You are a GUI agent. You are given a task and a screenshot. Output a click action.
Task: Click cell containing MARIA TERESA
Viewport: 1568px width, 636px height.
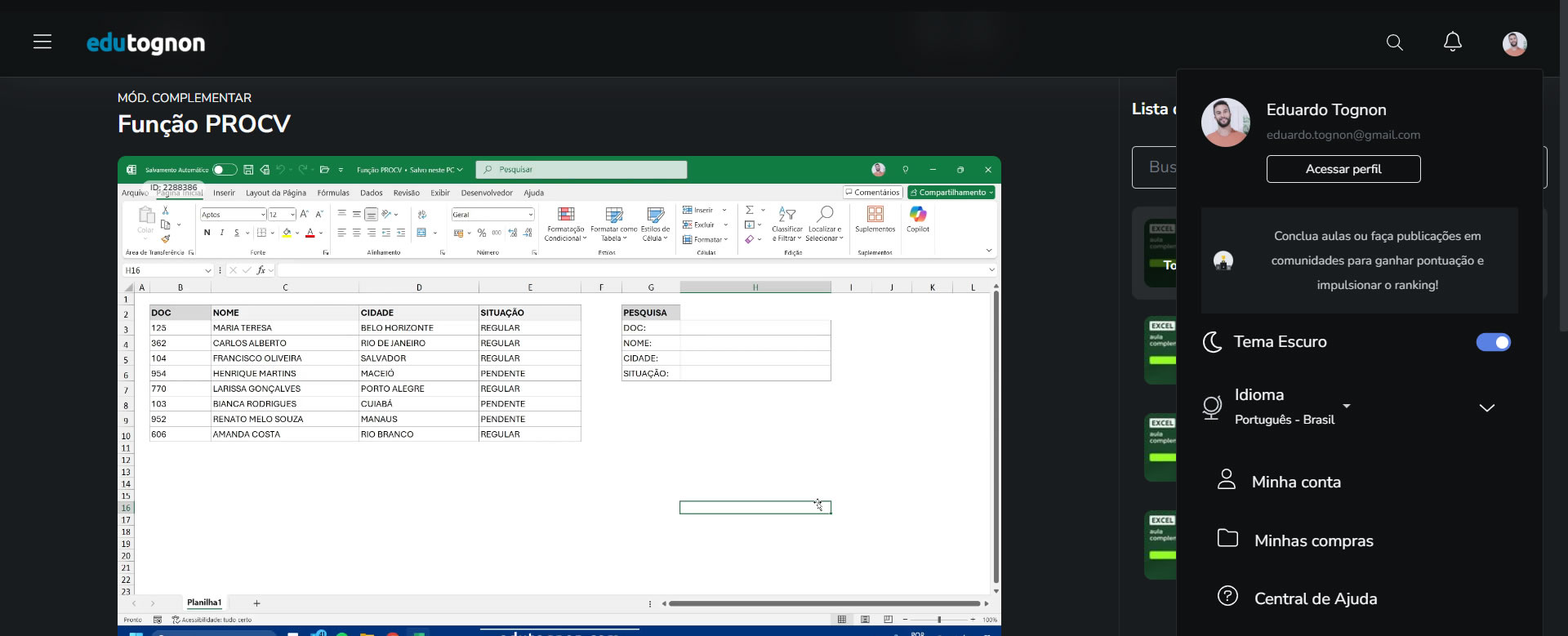[284, 327]
